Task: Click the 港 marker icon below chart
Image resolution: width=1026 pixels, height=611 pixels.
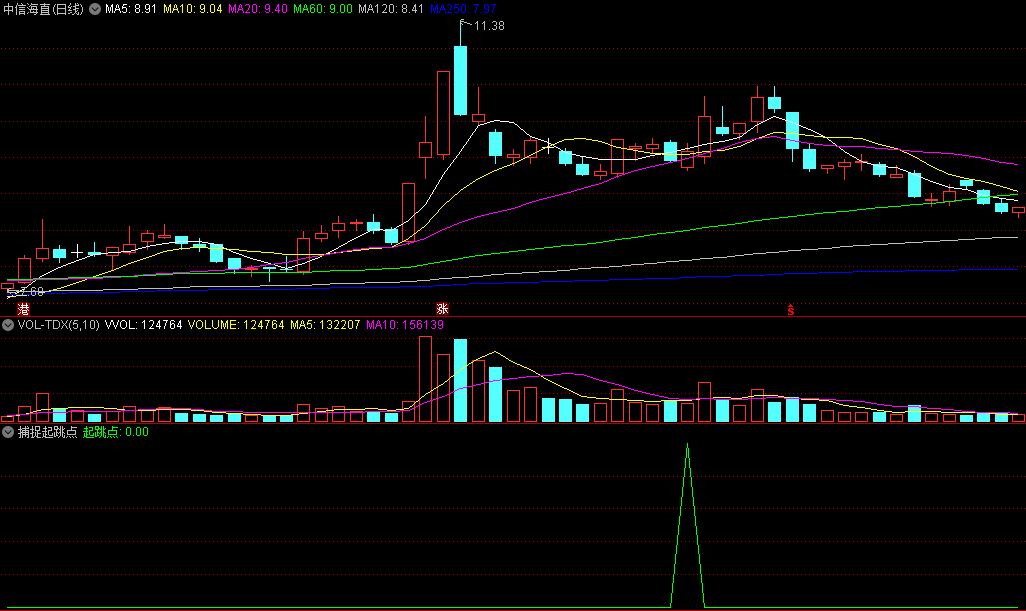Action: [x=23, y=309]
